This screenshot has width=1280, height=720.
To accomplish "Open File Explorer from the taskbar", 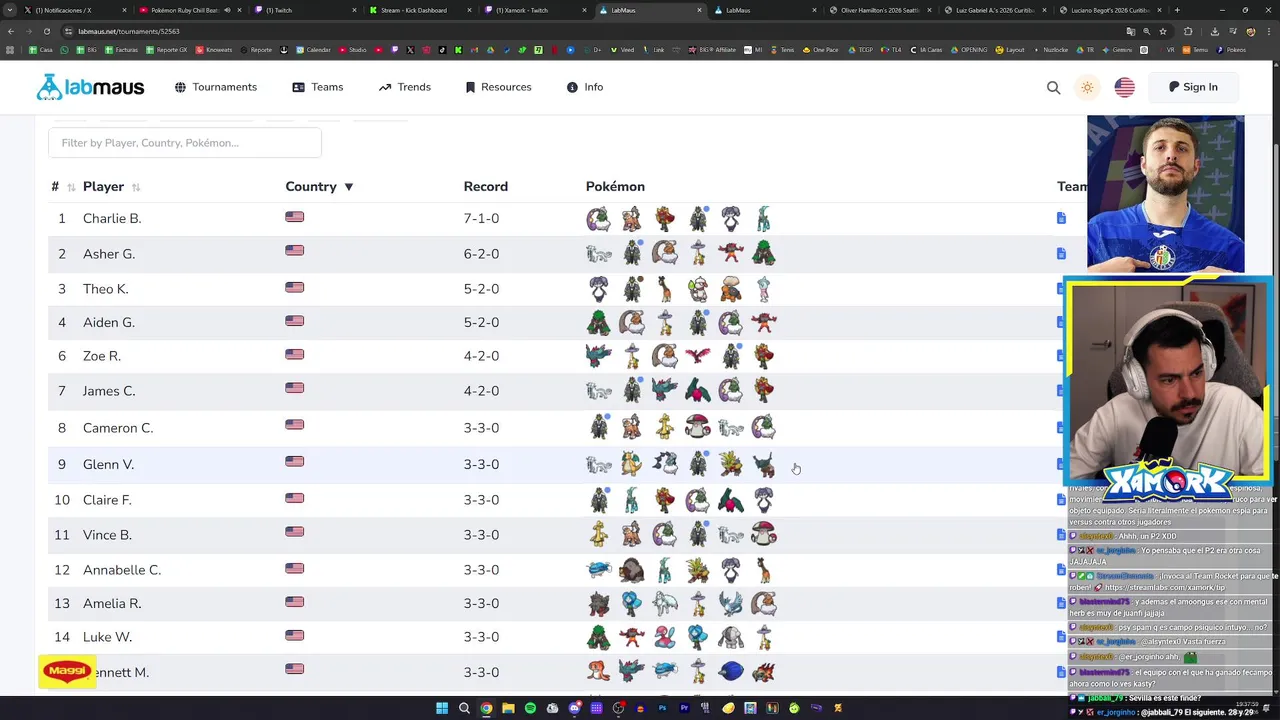I will tap(508, 708).
